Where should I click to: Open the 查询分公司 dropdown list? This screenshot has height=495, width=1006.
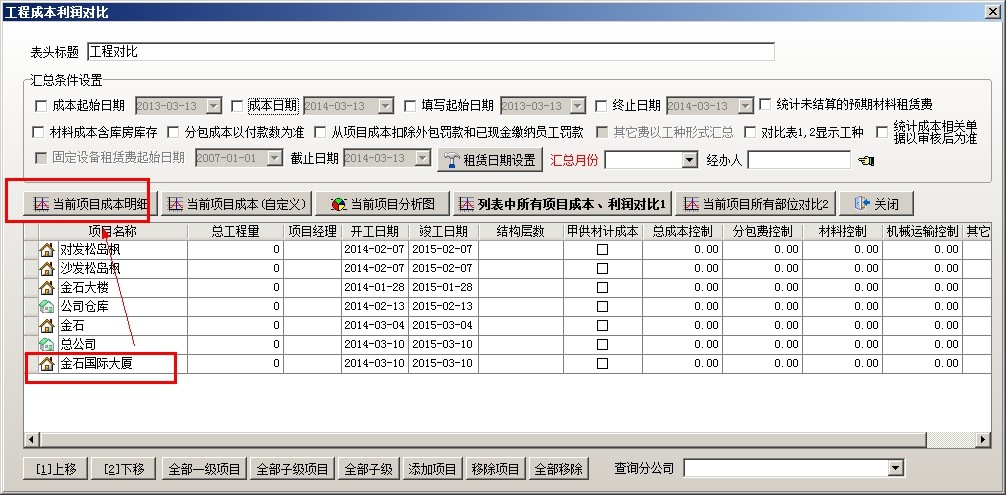tap(895, 468)
